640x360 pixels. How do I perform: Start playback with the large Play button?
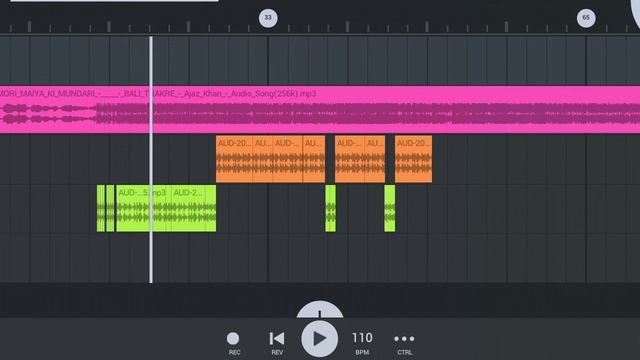tap(320, 338)
